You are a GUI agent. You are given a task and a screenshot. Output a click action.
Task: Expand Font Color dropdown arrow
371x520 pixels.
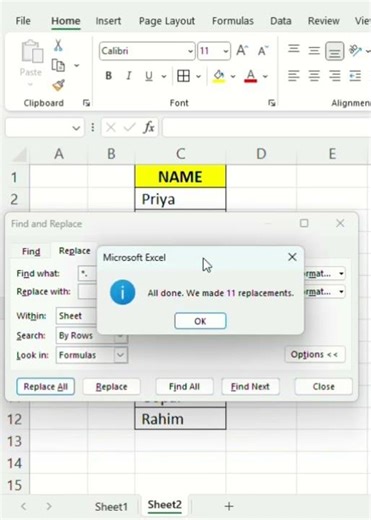[x=265, y=76]
